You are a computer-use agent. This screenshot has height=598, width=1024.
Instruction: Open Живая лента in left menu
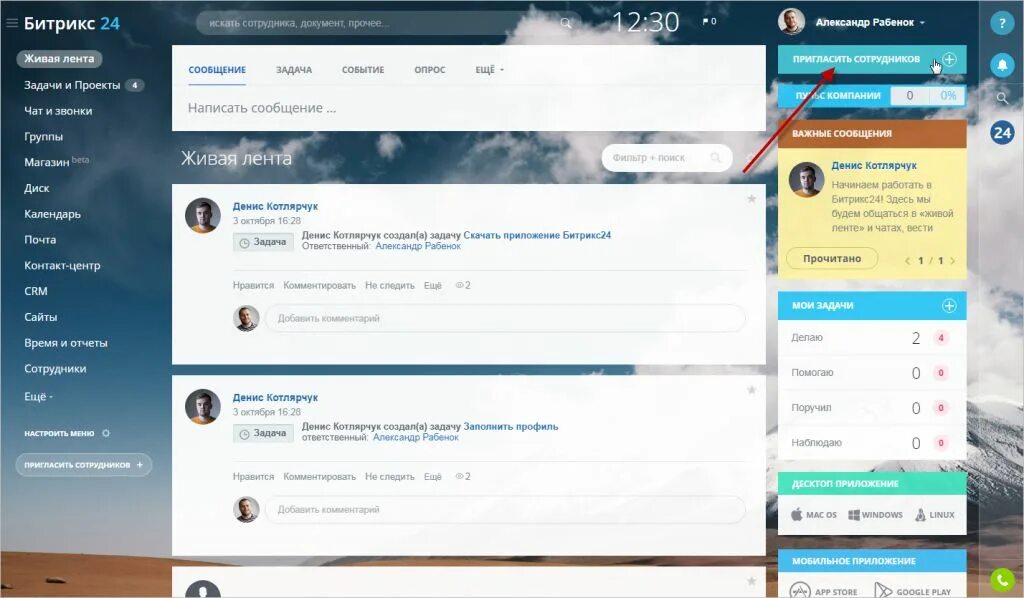coord(59,59)
